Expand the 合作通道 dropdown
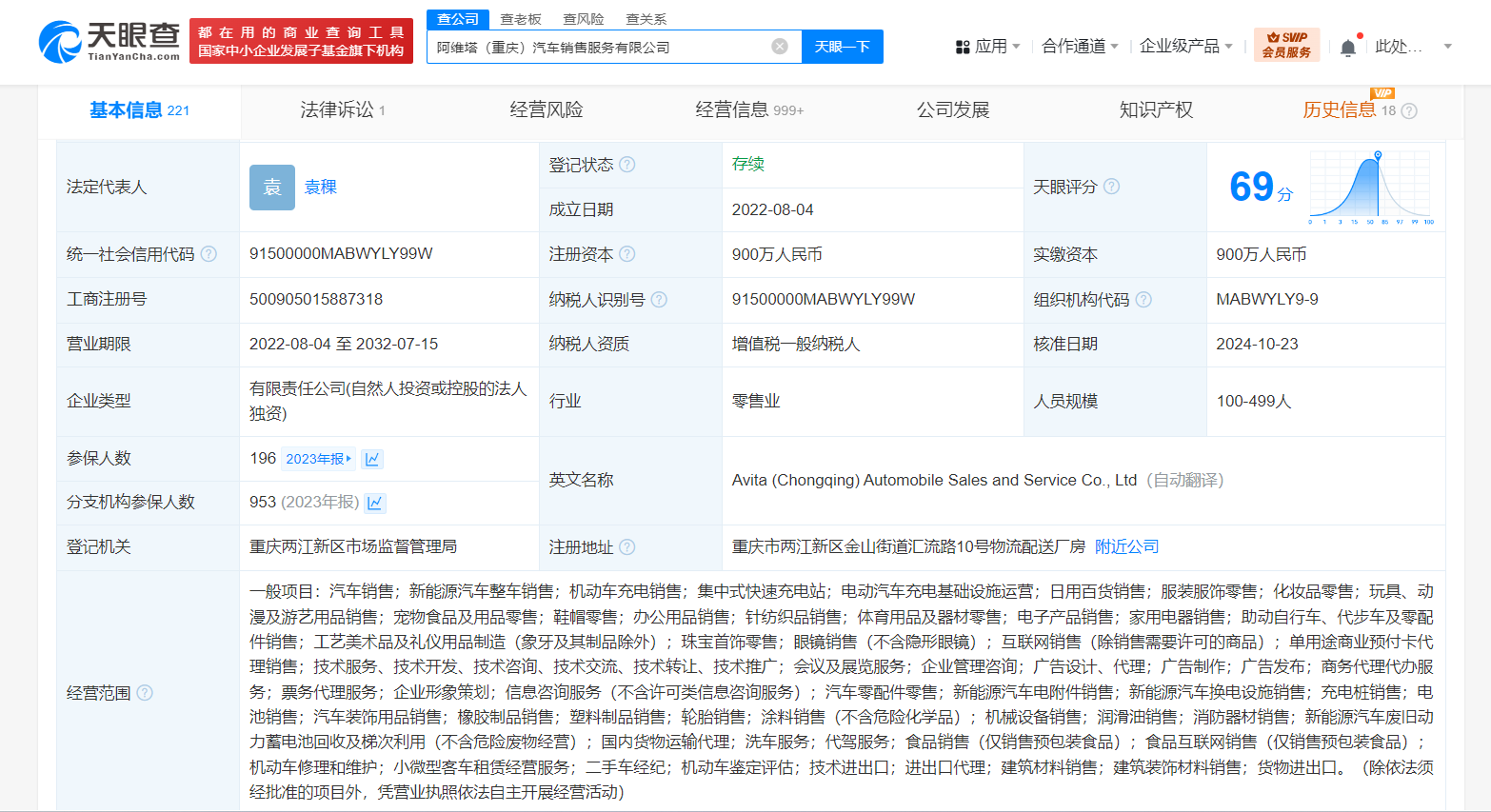Viewport: 1491px width, 812px height. [x=1080, y=47]
